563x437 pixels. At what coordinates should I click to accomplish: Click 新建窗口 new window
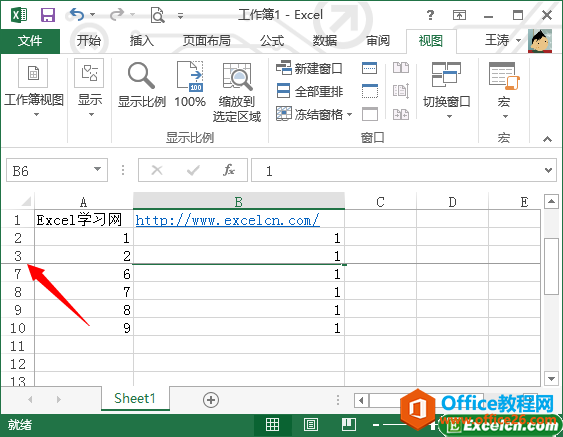coord(309,68)
